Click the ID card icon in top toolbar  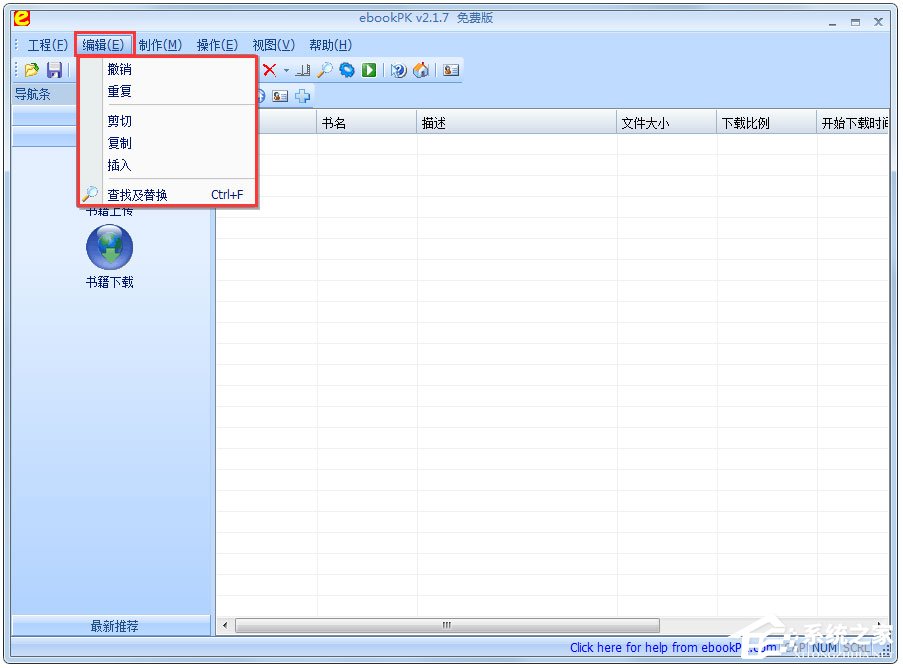tap(451, 70)
